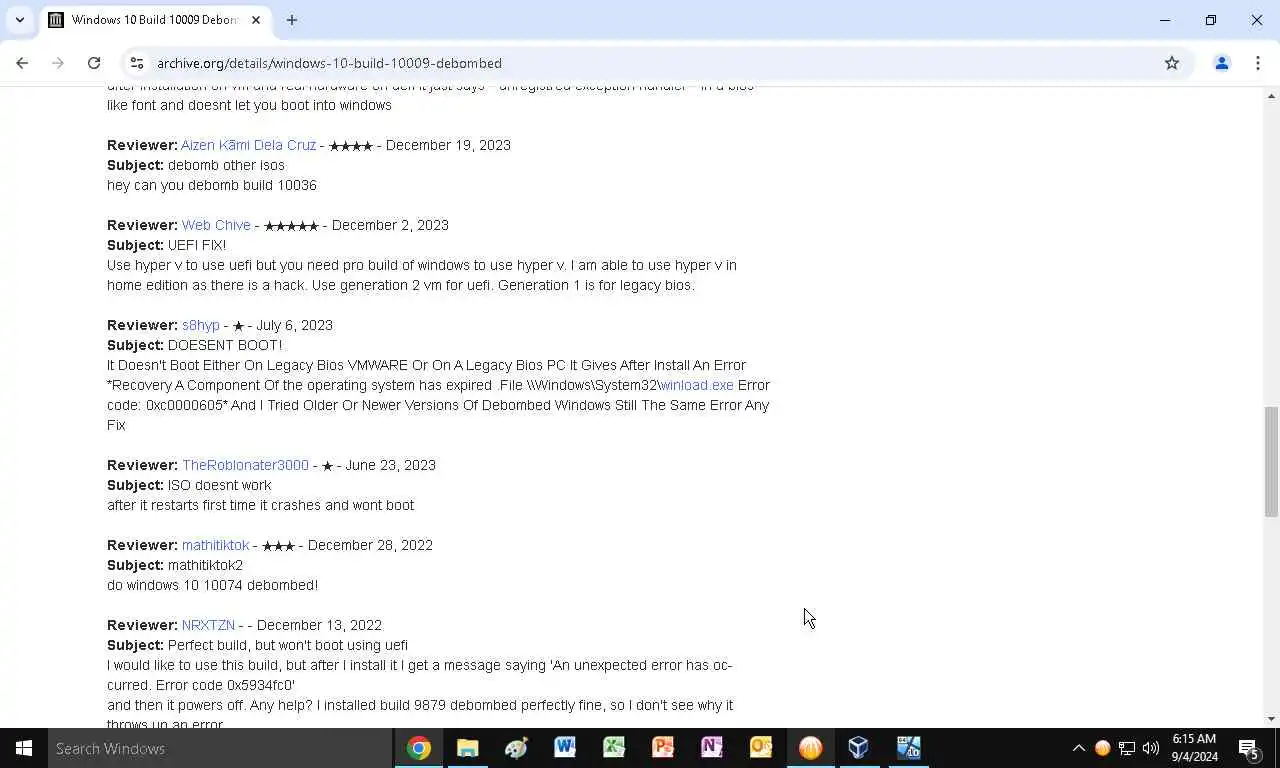Viewport: 1280px width, 768px height.
Task: Open reviewer Web Chive profile
Action: tap(216, 225)
